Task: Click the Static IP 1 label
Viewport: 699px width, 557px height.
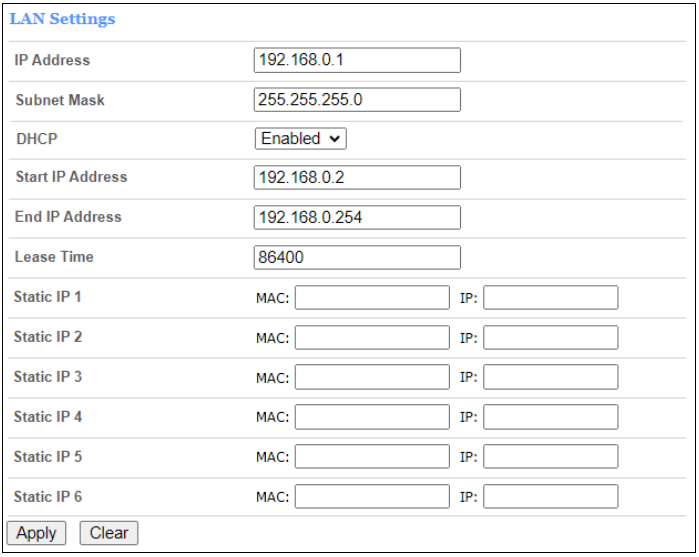Action: [x=48, y=297]
